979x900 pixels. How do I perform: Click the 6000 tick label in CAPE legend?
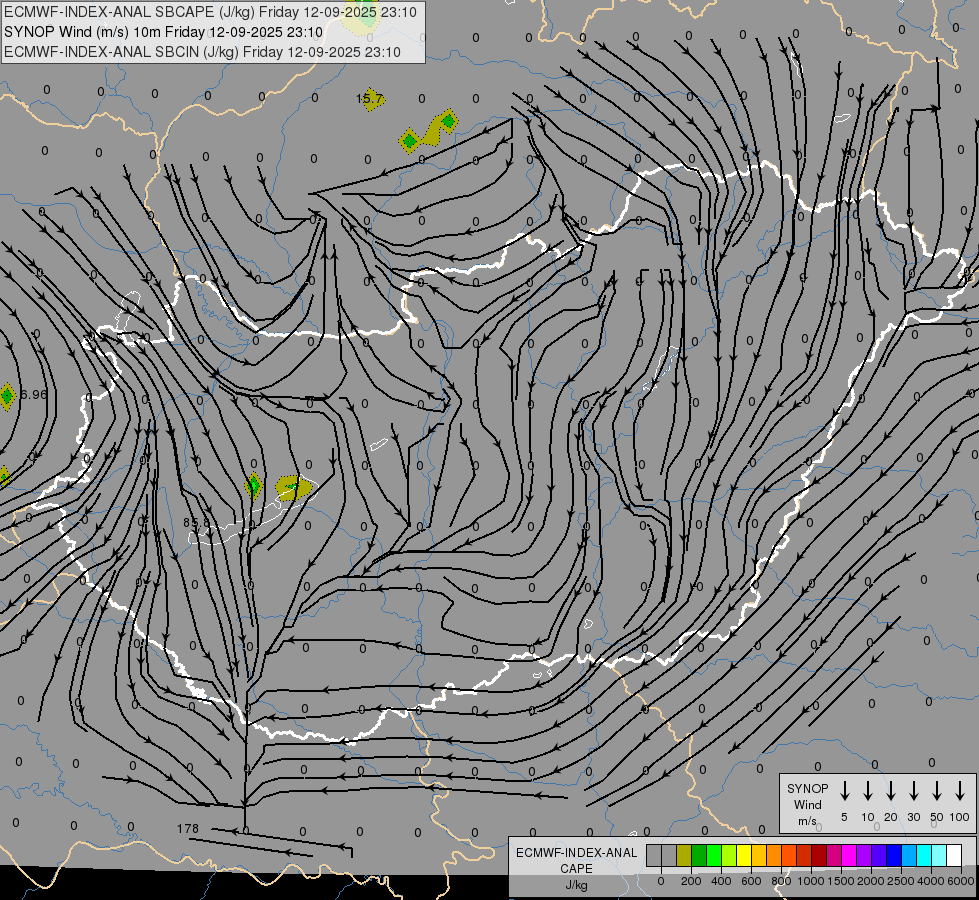click(x=961, y=881)
